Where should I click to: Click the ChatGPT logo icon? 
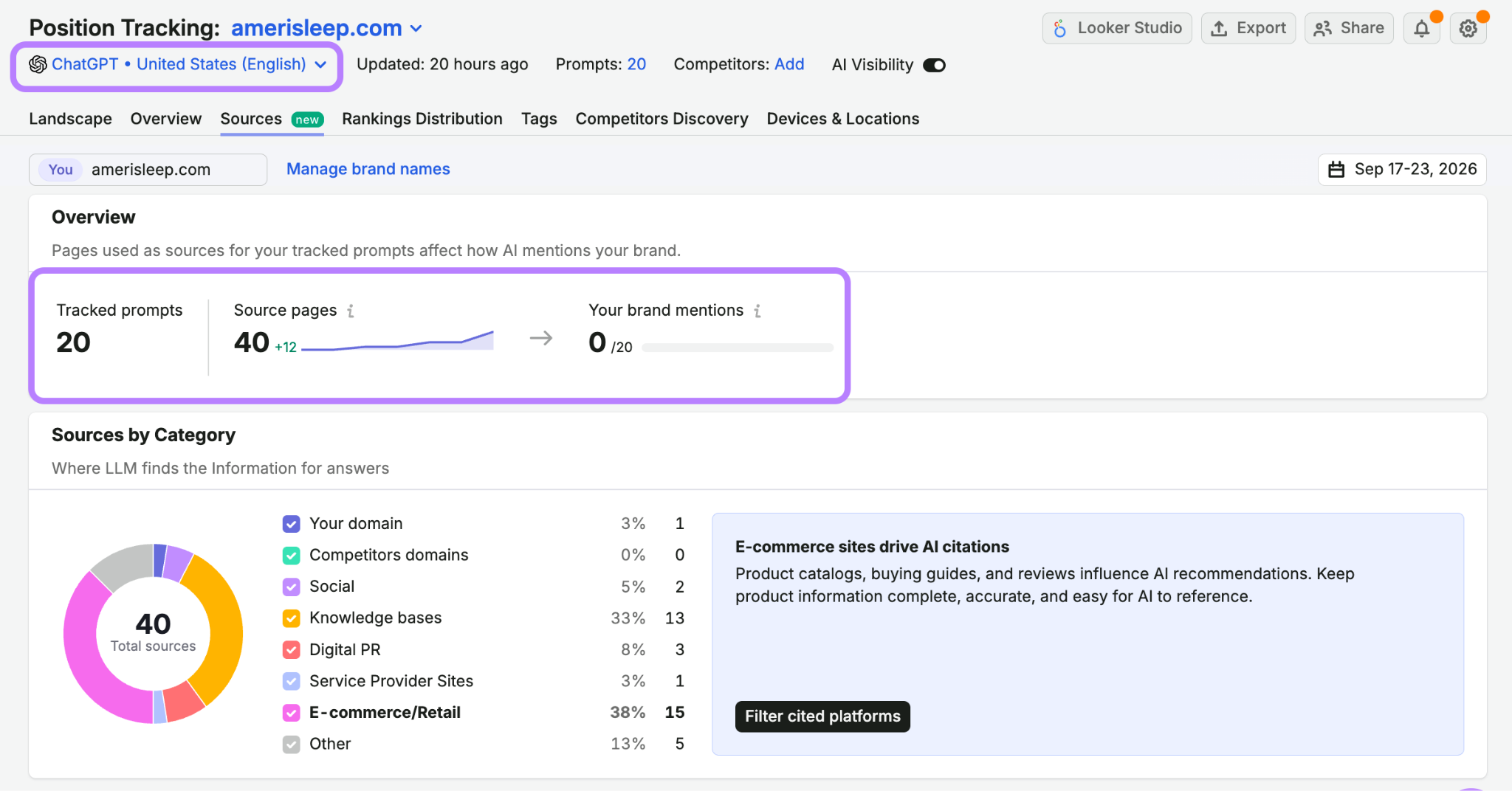38,65
